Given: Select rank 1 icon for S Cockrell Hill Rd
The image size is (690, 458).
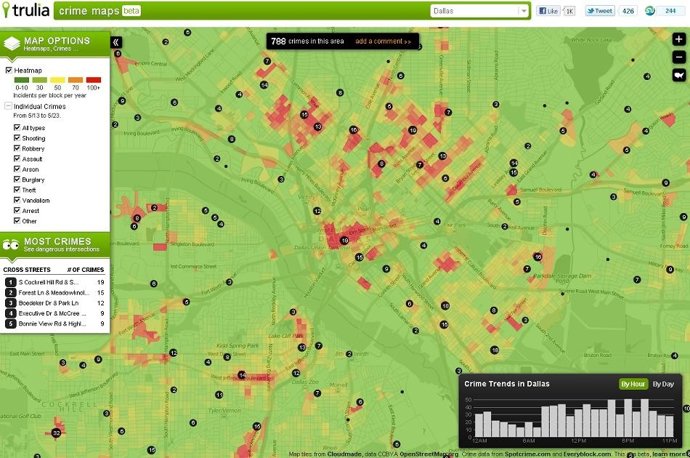Looking at the screenshot, I should point(11,282).
